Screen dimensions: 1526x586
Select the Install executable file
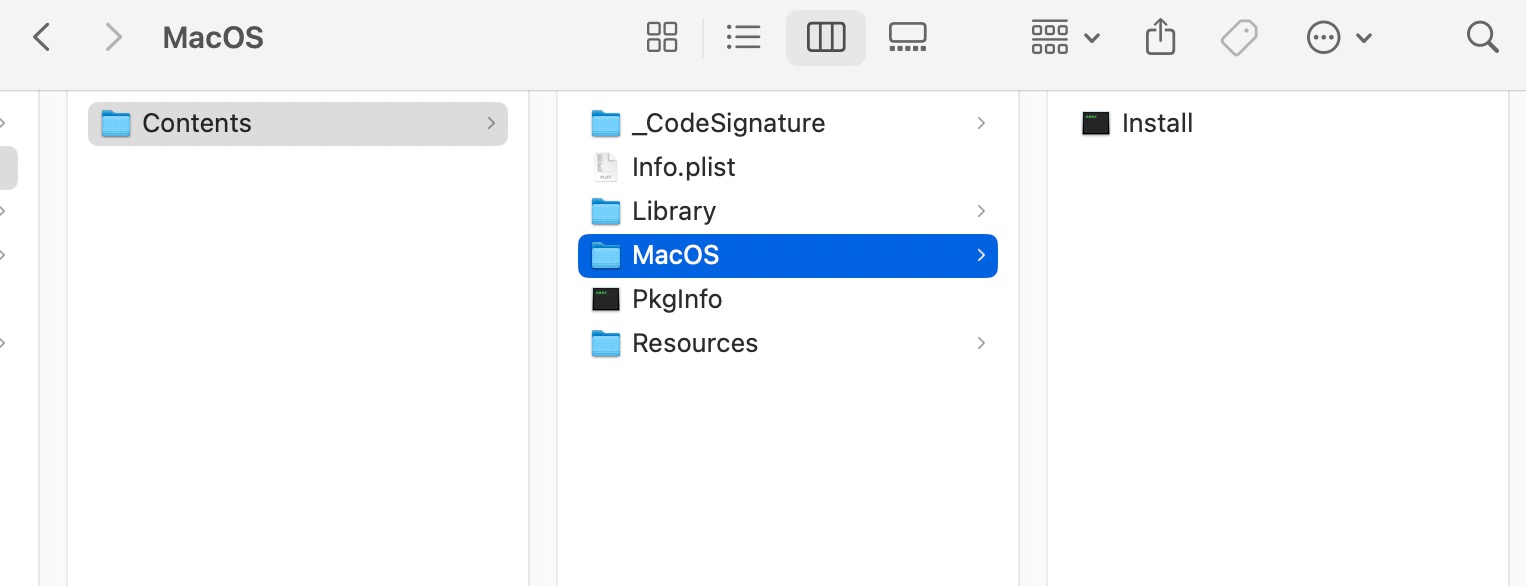pyautogui.click(x=1156, y=124)
